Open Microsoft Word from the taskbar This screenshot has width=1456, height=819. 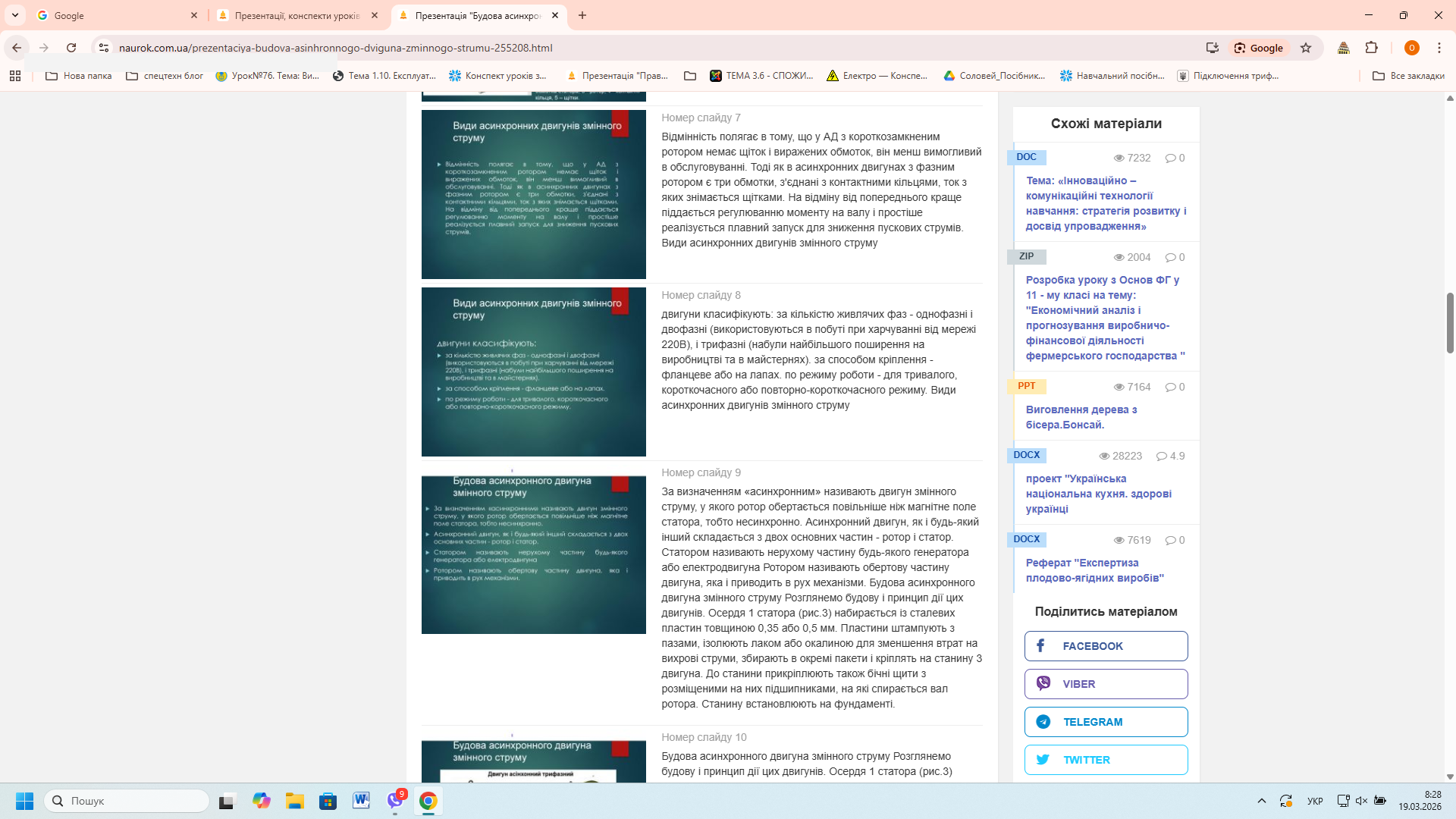361,801
